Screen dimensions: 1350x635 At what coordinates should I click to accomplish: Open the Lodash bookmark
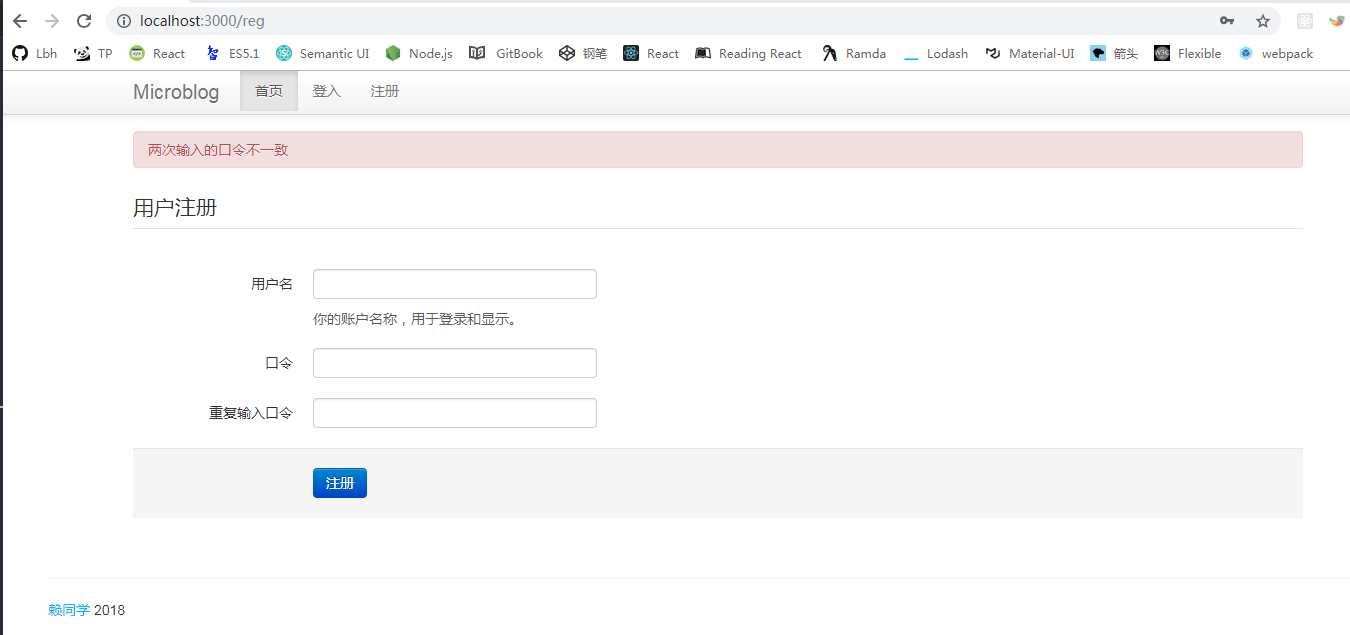[x=936, y=54]
